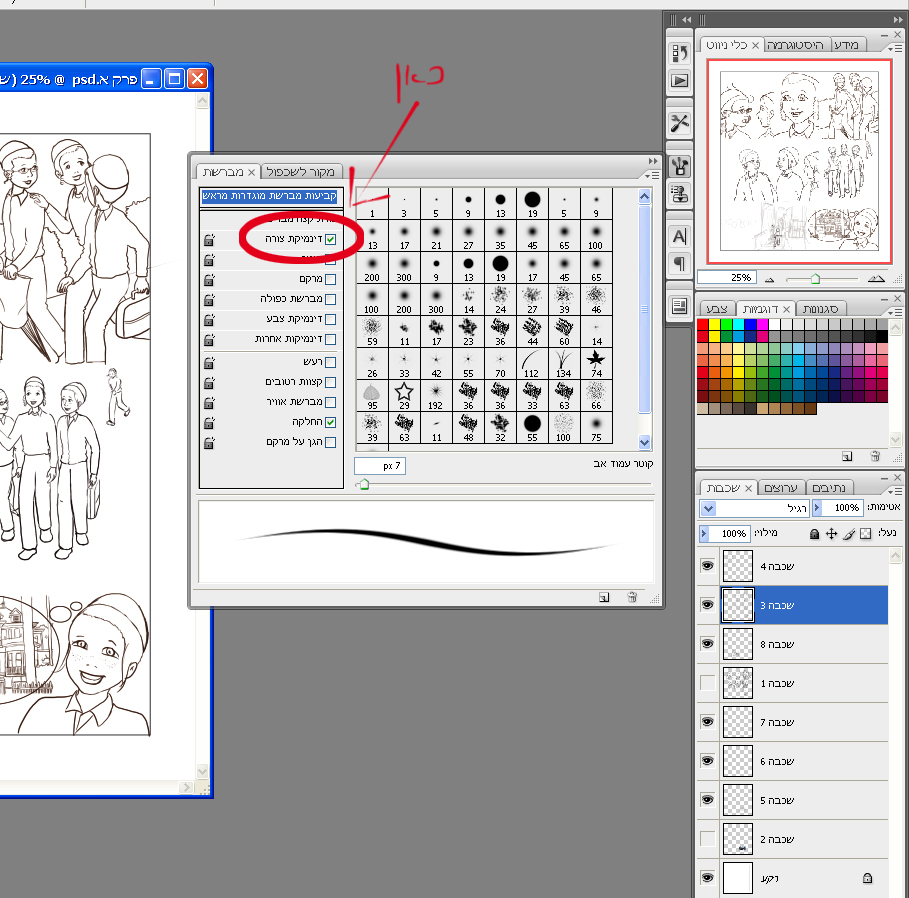
Task: Click the new swatch icon in Swatches panel
Action: click(x=847, y=457)
